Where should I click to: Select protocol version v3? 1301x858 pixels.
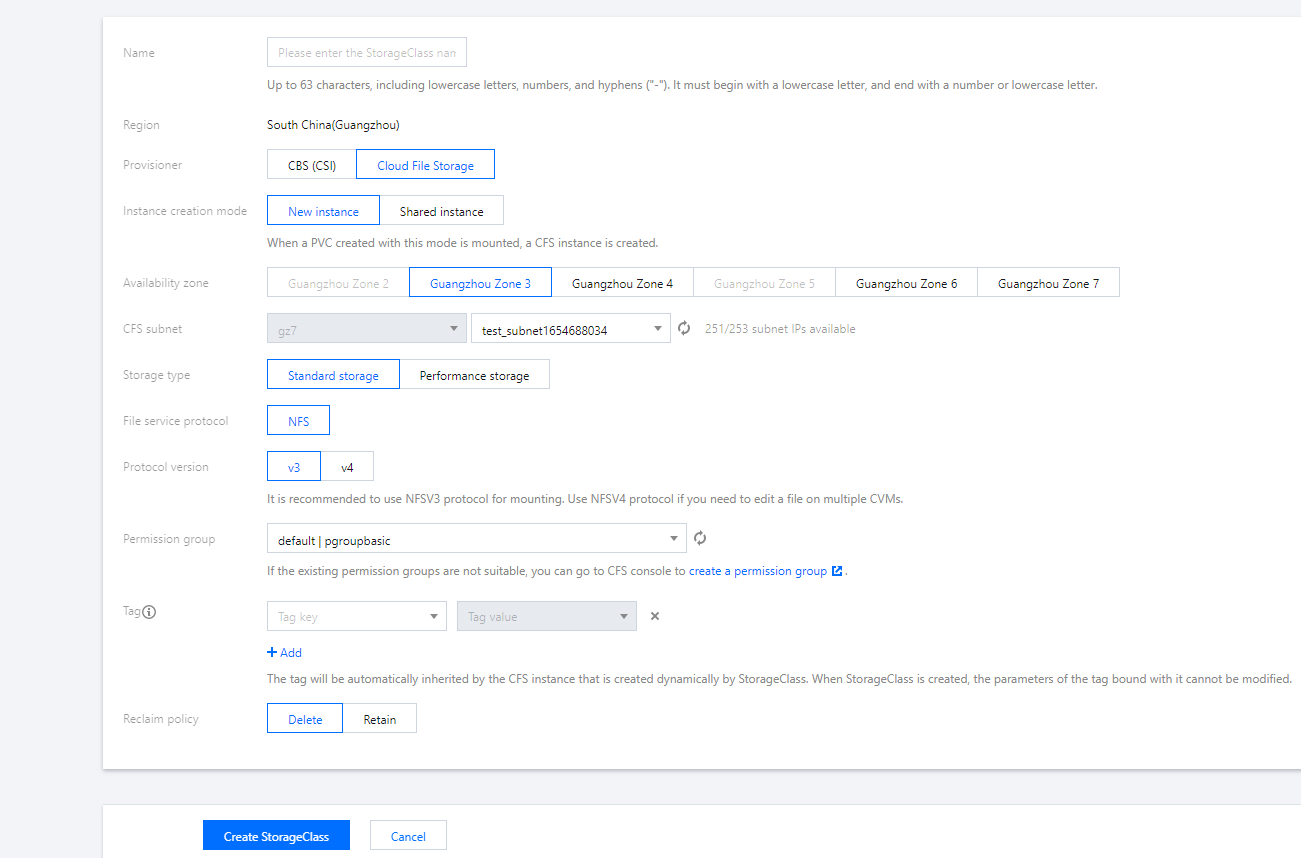pyautogui.click(x=294, y=467)
